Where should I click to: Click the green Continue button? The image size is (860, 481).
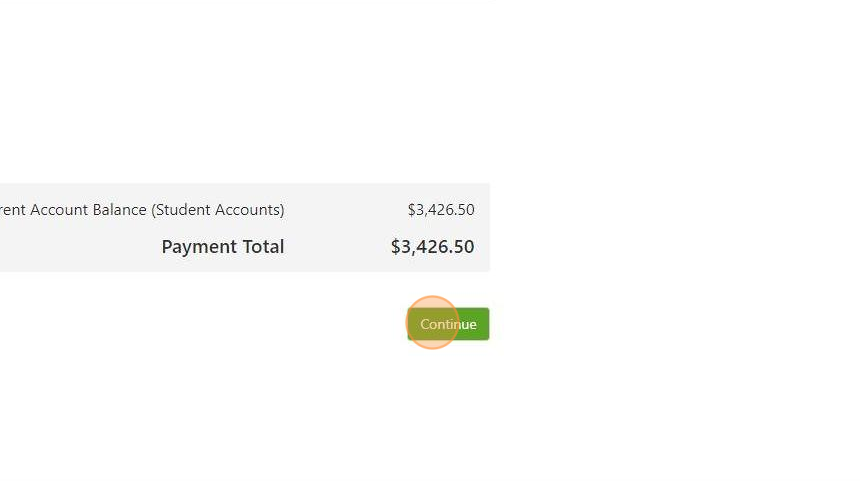tap(448, 324)
